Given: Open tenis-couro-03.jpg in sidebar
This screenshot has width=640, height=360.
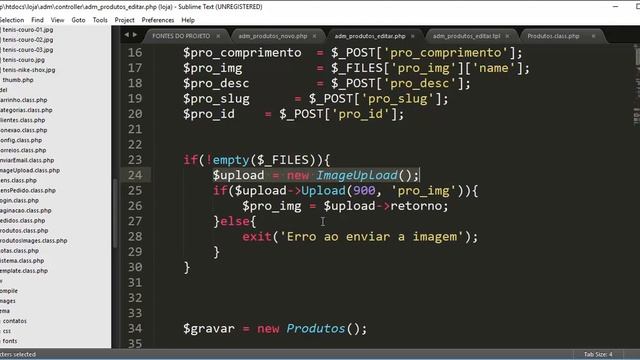Looking at the screenshot, I should (x=28, y=49).
